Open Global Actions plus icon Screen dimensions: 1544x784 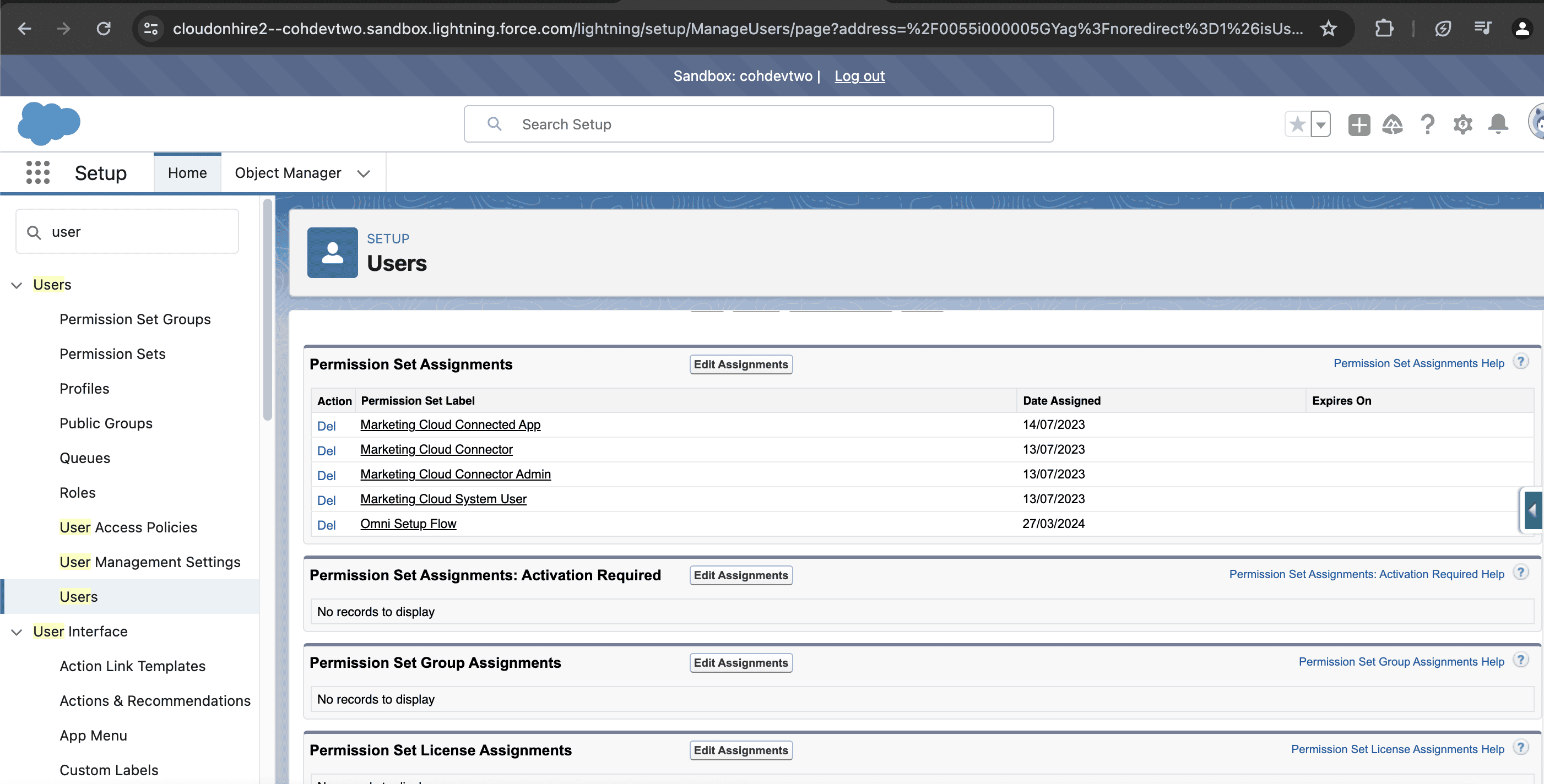(1359, 124)
